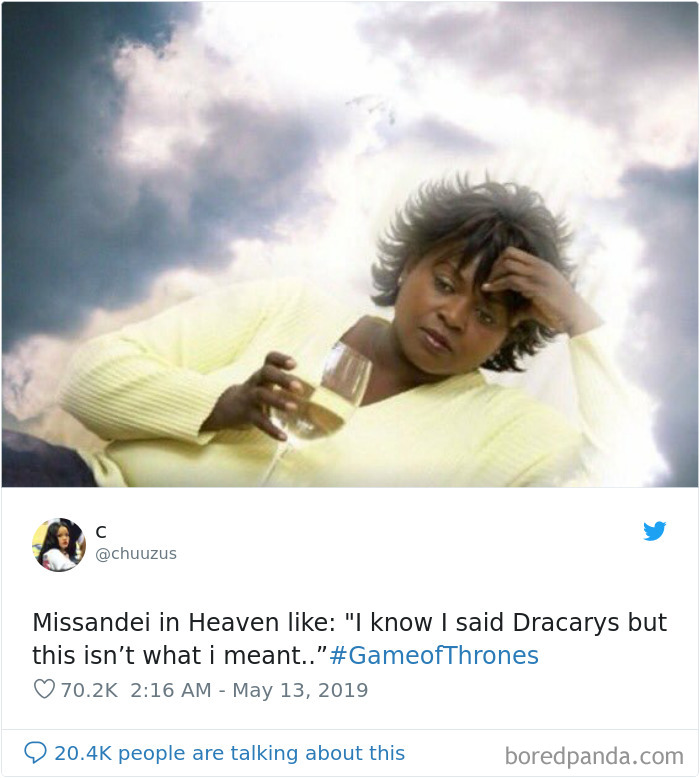Click the wine glass in the meme image

pos(325,397)
